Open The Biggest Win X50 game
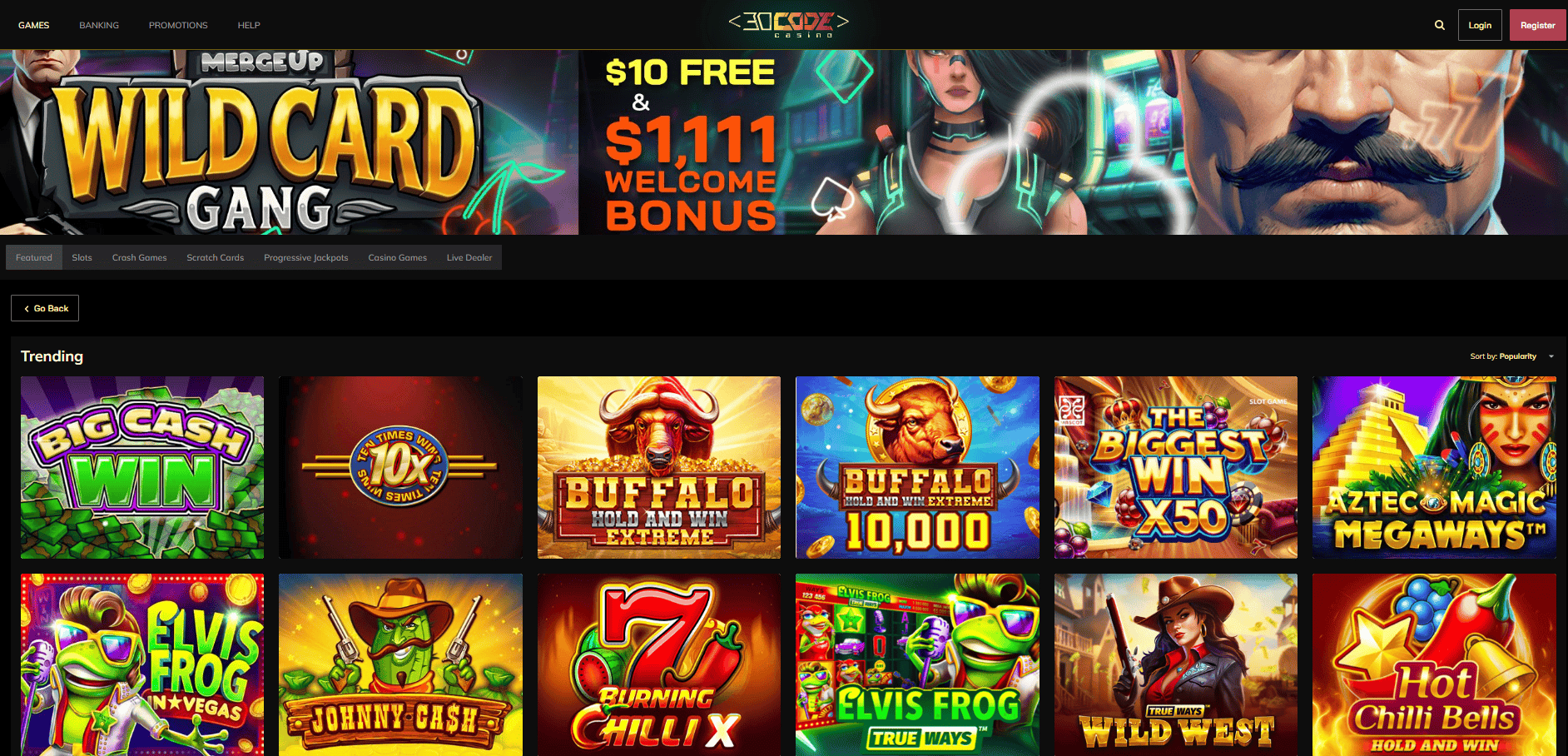 click(x=1175, y=467)
